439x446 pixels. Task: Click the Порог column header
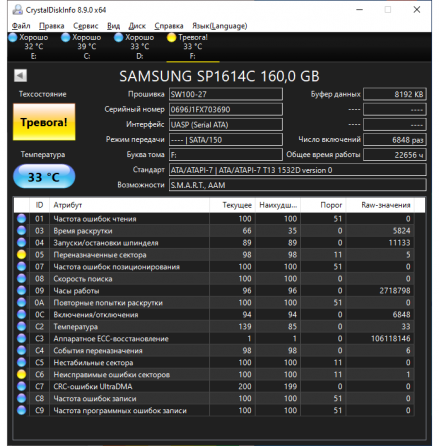tap(323, 205)
